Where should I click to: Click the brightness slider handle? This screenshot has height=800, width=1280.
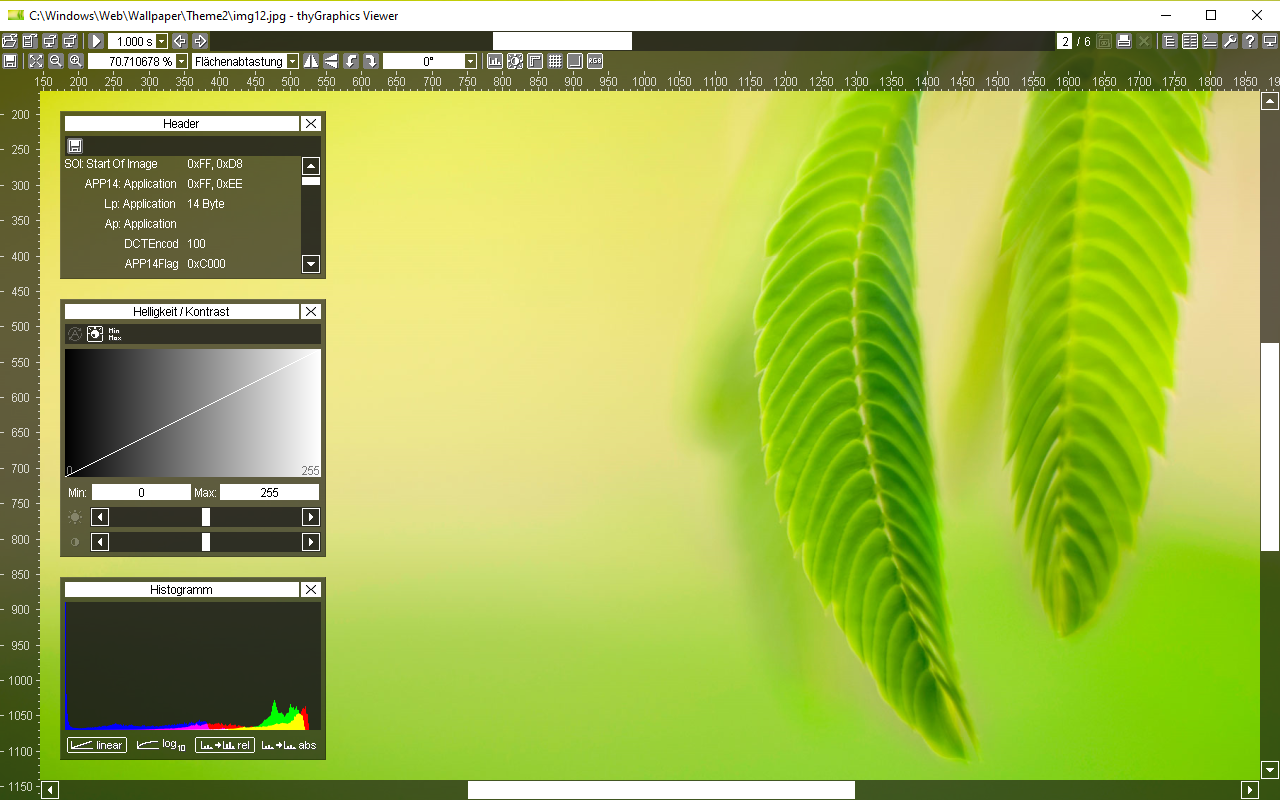206,517
